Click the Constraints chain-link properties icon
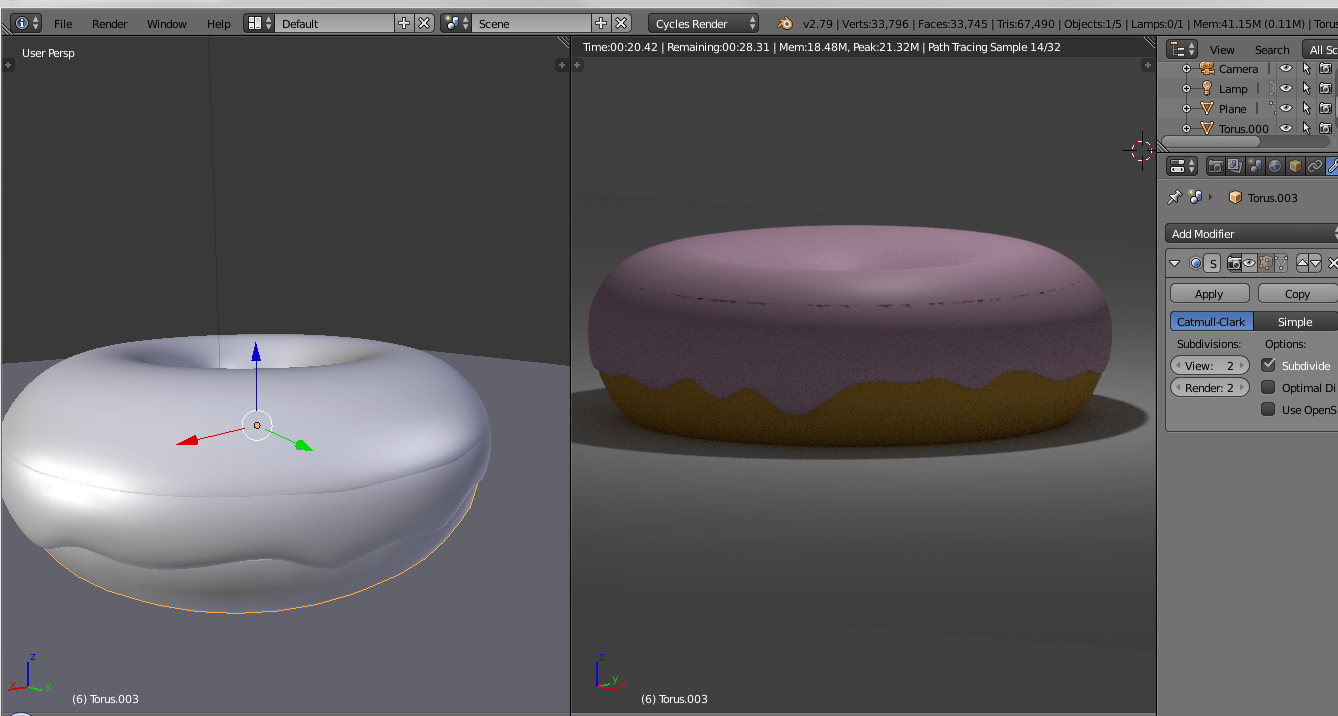This screenshot has height=716, width=1338. 1314,165
